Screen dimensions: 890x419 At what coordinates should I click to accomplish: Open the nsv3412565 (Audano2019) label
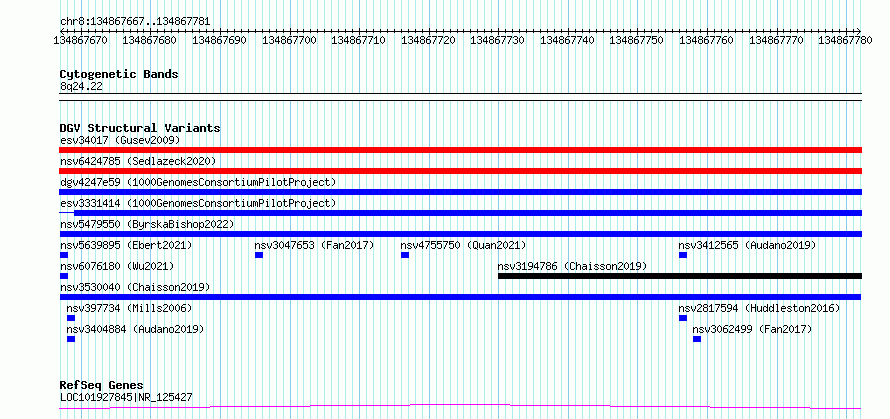point(747,245)
